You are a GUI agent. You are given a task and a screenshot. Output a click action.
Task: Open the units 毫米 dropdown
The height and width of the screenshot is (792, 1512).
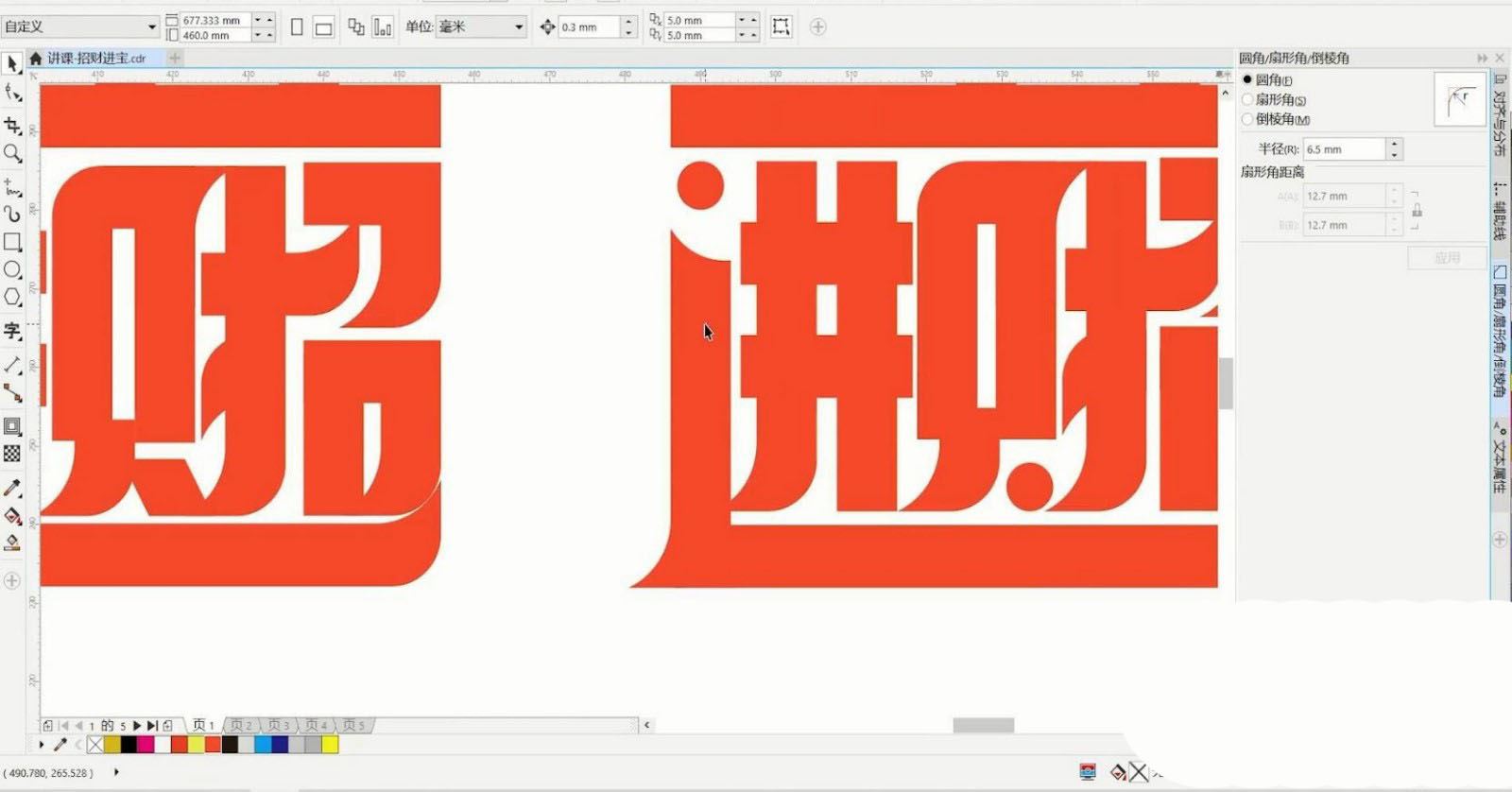(480, 26)
